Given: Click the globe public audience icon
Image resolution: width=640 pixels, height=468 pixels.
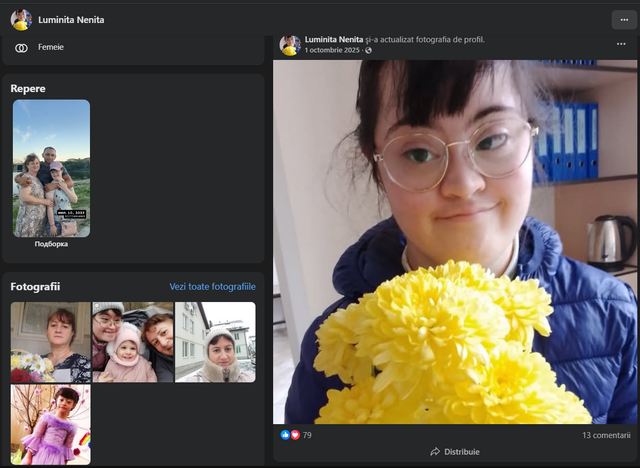Looking at the screenshot, I should pyautogui.click(x=368, y=50).
